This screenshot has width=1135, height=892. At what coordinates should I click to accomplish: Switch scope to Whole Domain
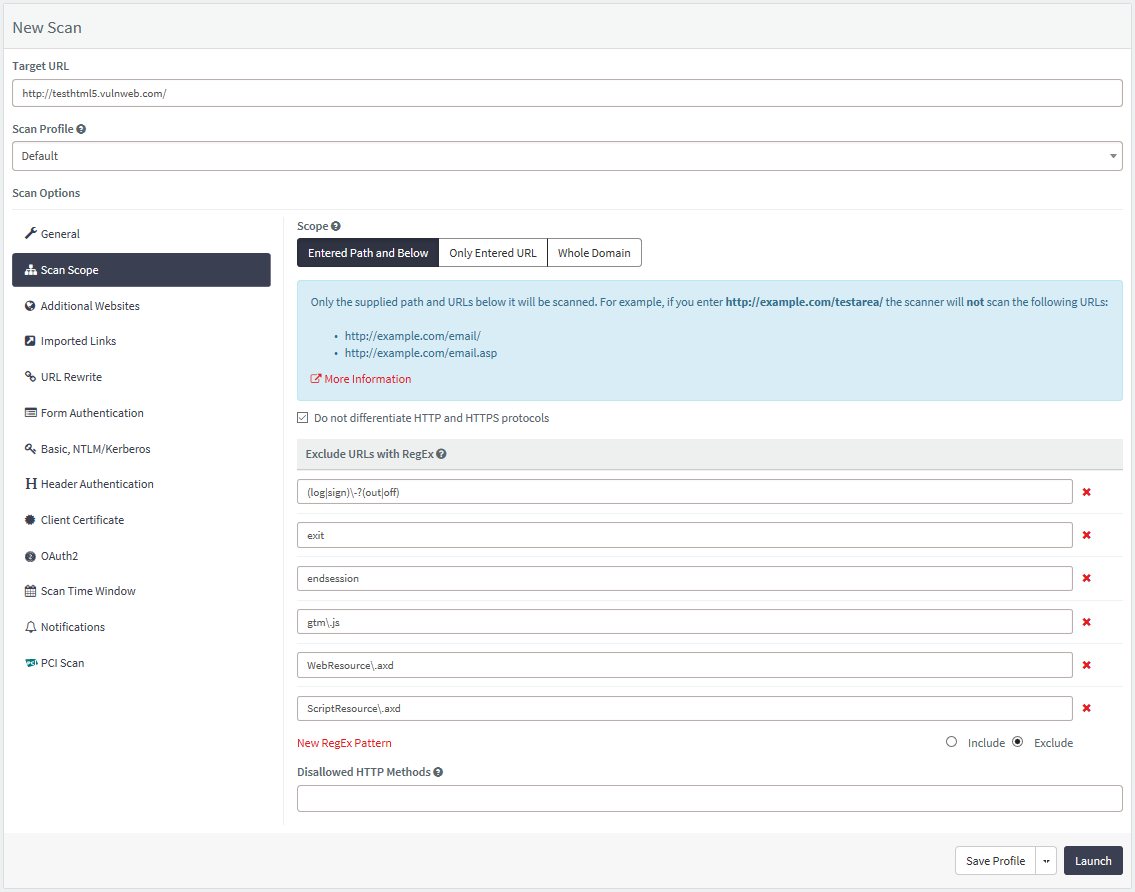(594, 253)
